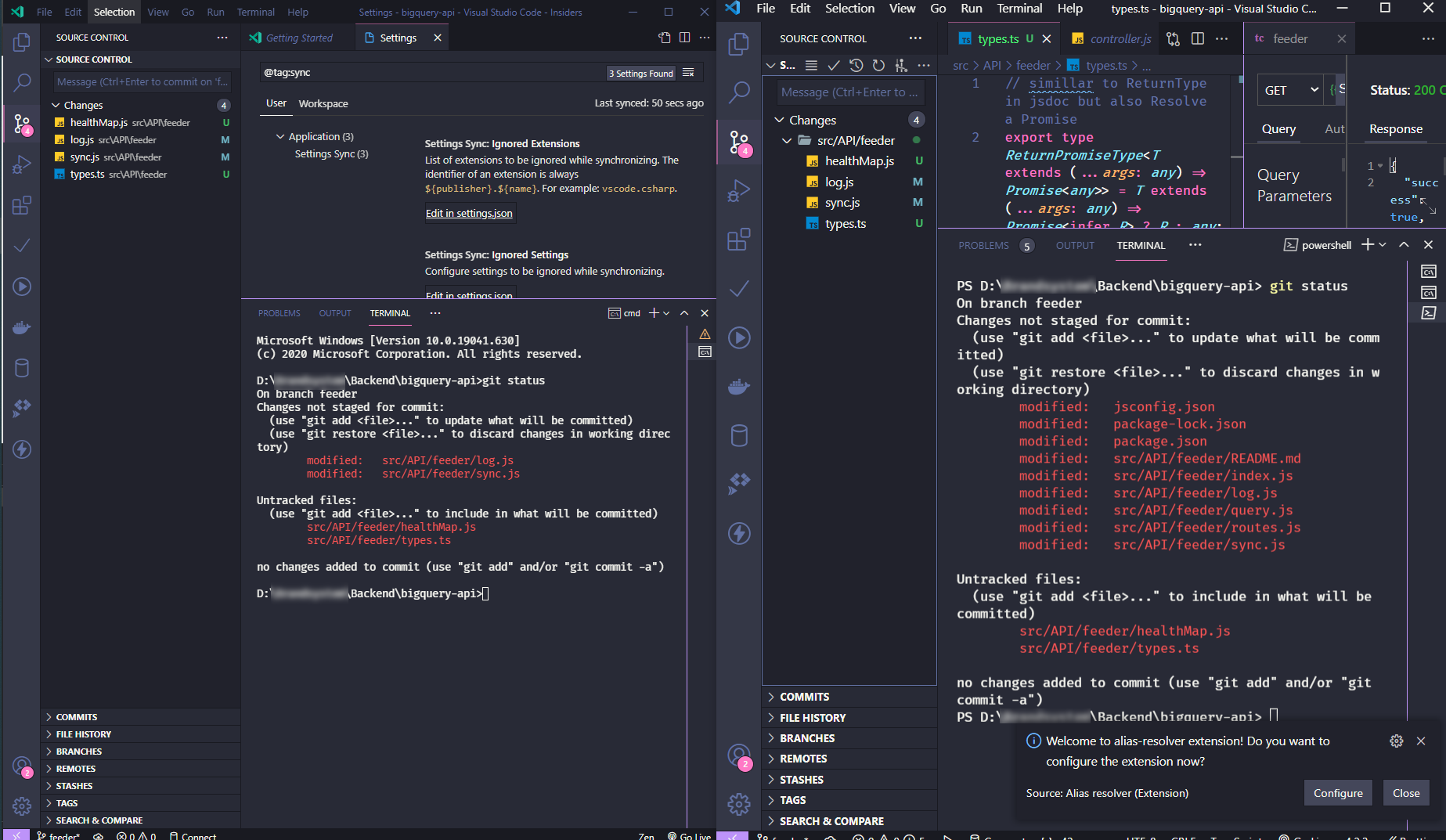Image resolution: width=1446 pixels, height=840 pixels.
Task: Clear settings search filter icon
Action: [x=688, y=72]
